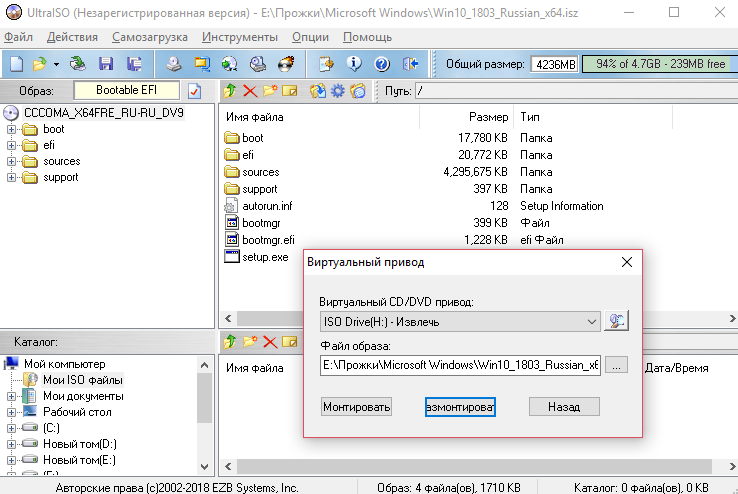This screenshot has width=738, height=494.
Task: Select Мой компьютер in catalog tree
Action: click(64, 364)
